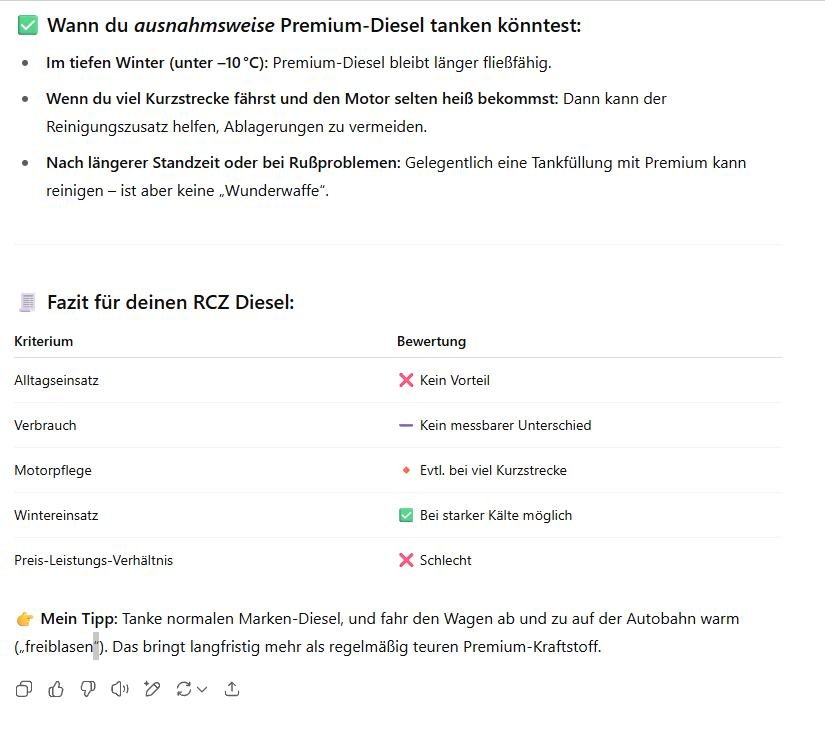Click the orange diamond in the Motorpflege row

pos(406,470)
